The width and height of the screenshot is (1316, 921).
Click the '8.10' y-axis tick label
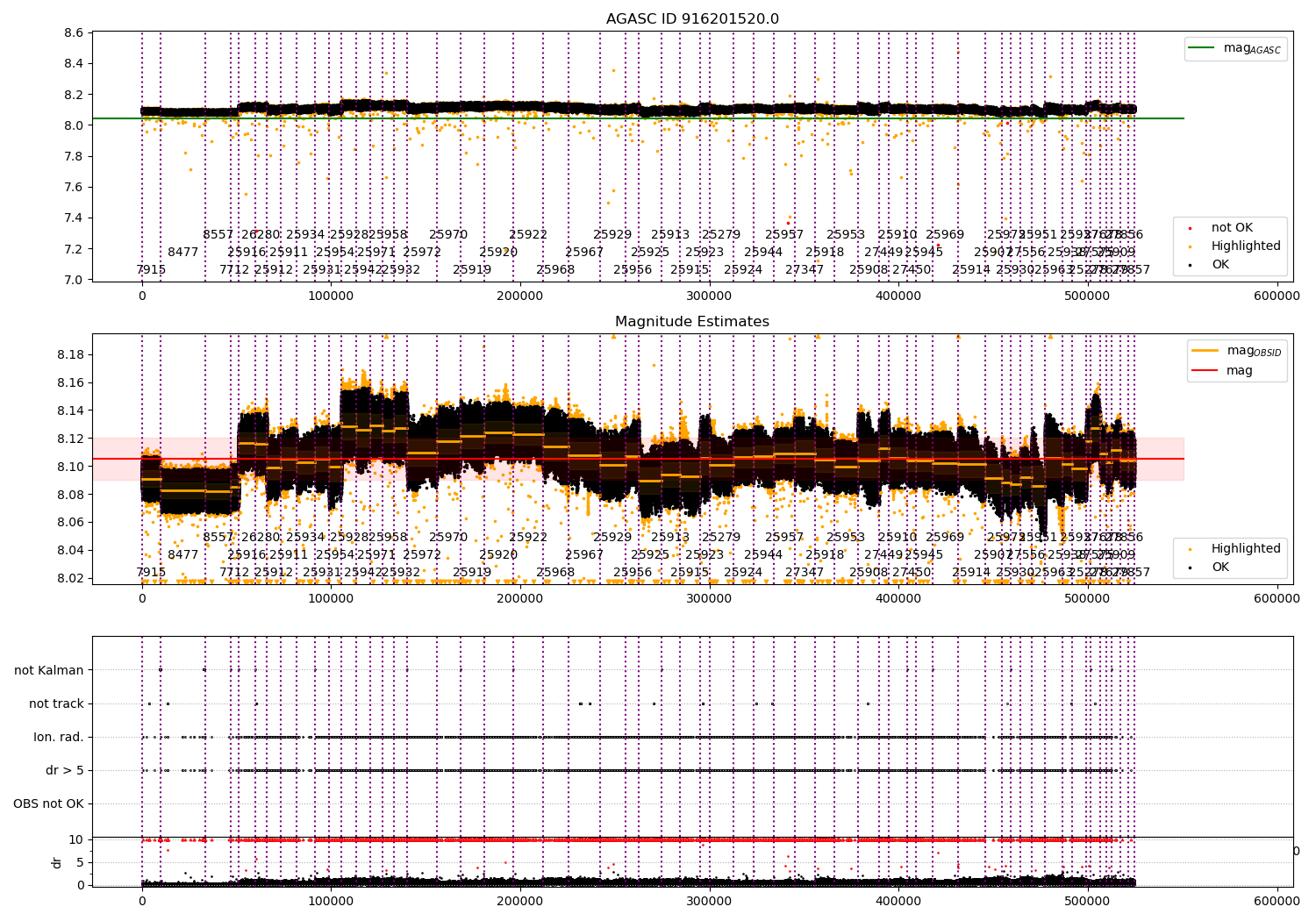(x=70, y=467)
